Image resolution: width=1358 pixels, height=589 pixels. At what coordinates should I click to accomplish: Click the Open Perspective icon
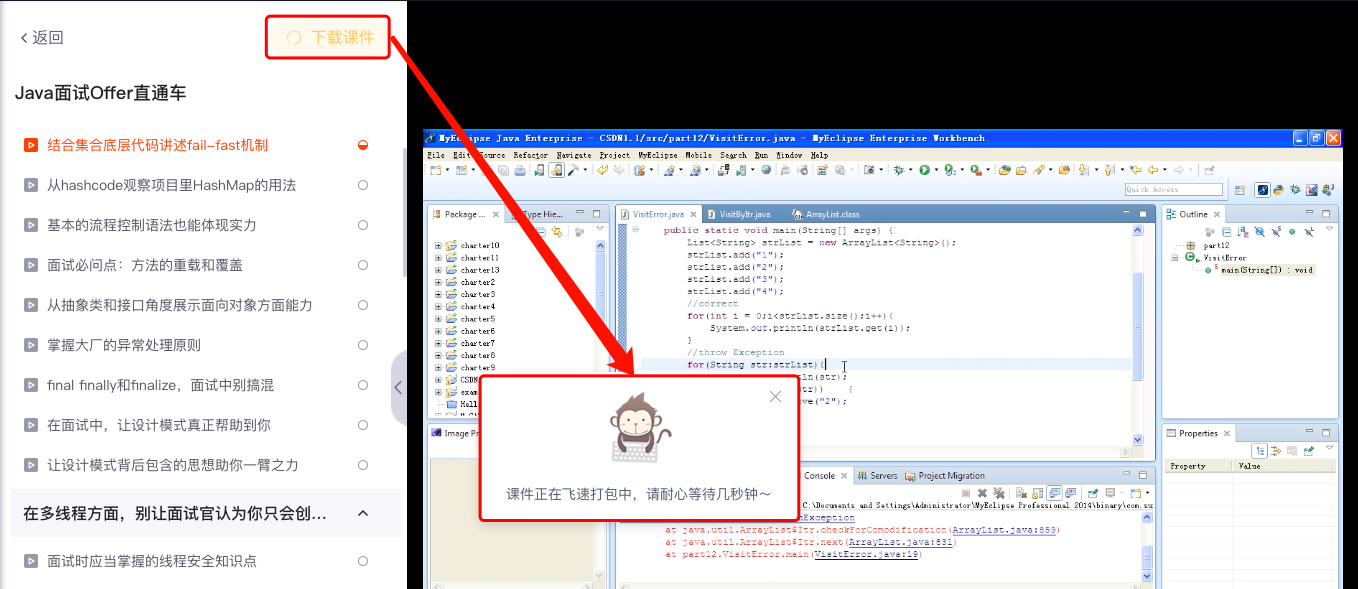click(x=1239, y=190)
